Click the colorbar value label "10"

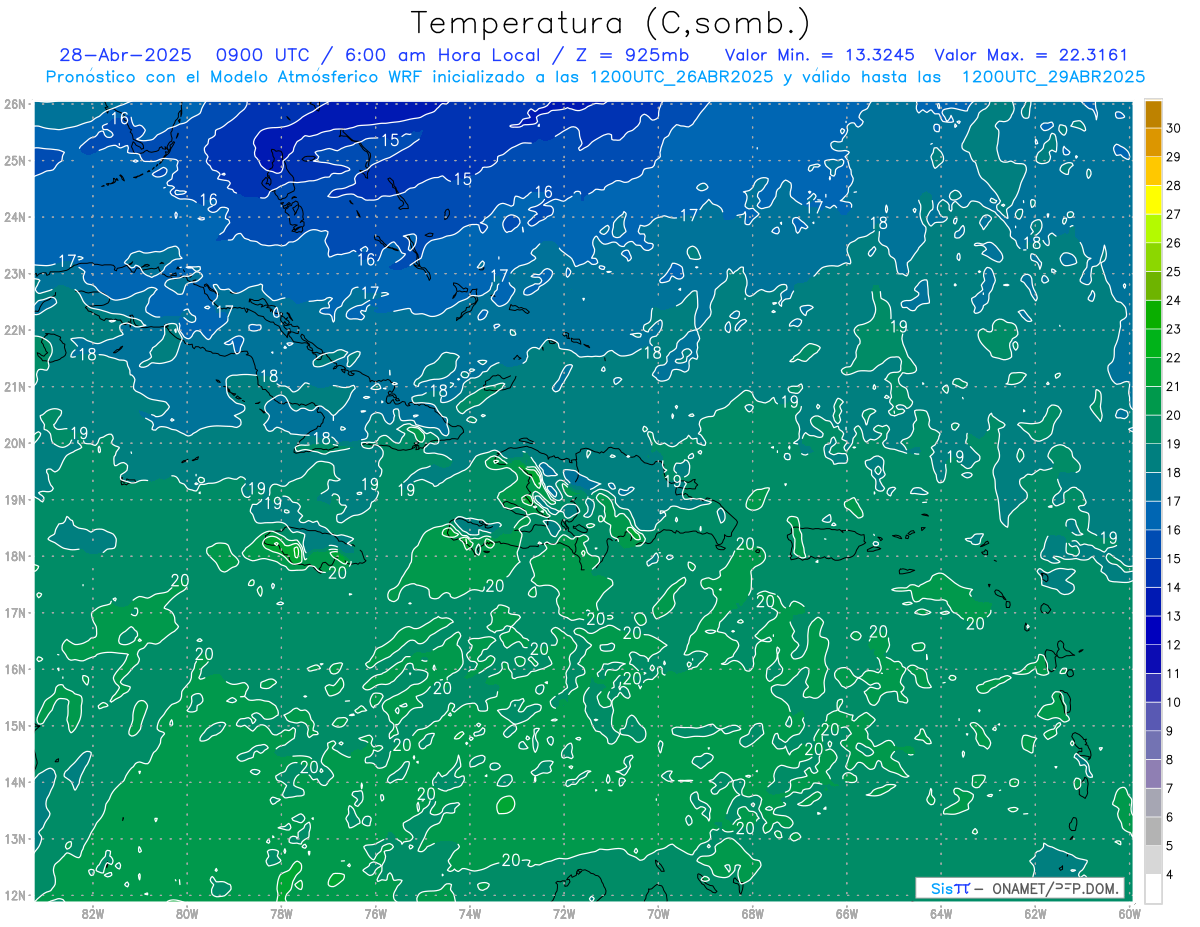[1174, 702]
